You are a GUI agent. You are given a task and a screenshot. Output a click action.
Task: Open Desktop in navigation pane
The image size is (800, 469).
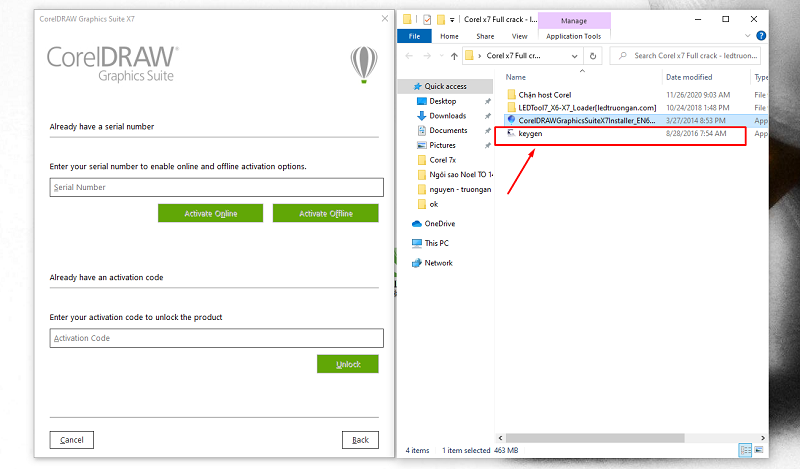click(442, 101)
